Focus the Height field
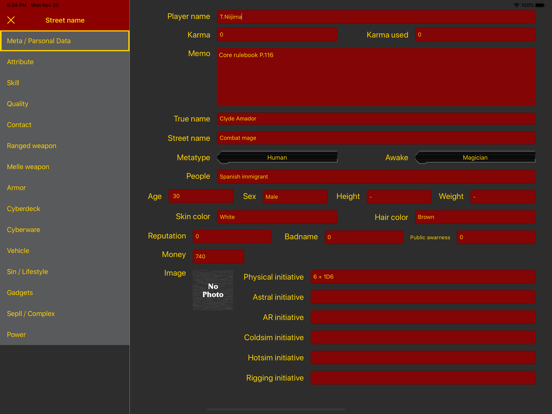This screenshot has height=414, width=552. tap(399, 197)
